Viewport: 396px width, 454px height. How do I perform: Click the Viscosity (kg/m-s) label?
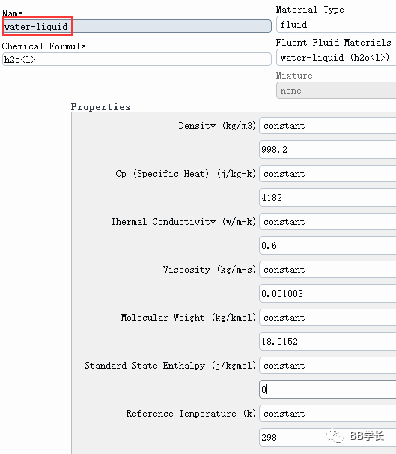209,270
